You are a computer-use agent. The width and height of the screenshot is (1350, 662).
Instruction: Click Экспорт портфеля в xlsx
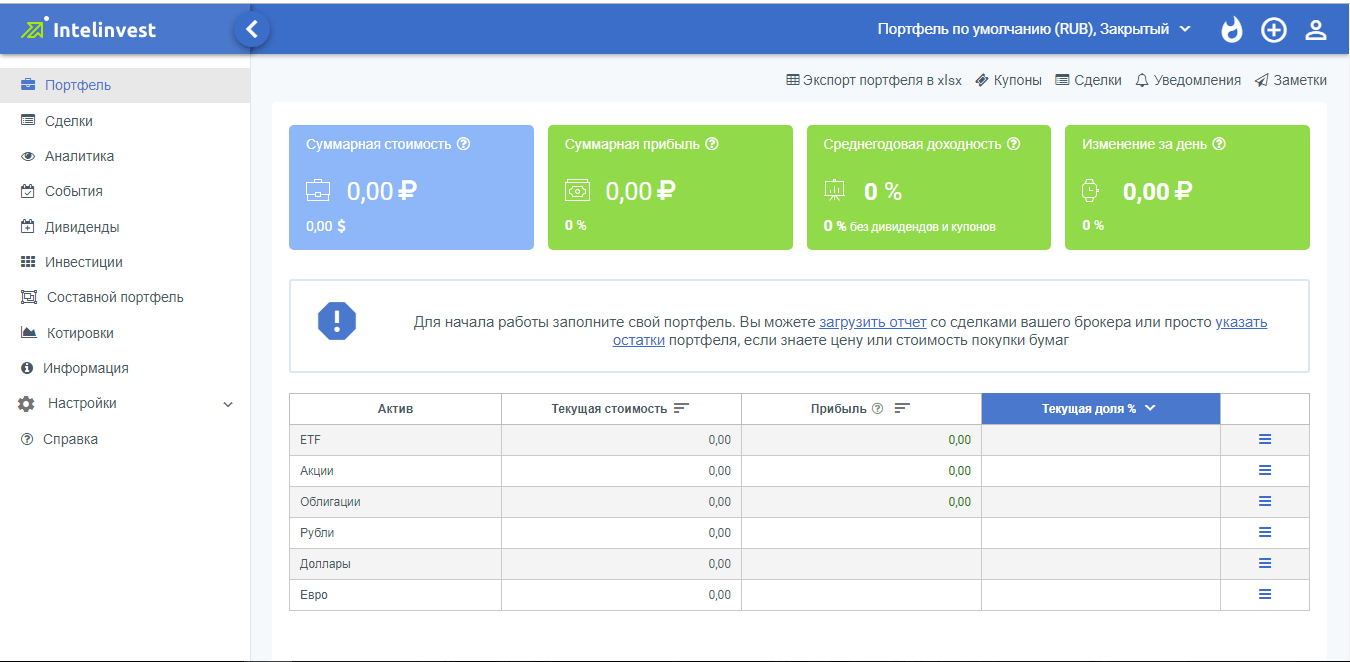(x=874, y=80)
